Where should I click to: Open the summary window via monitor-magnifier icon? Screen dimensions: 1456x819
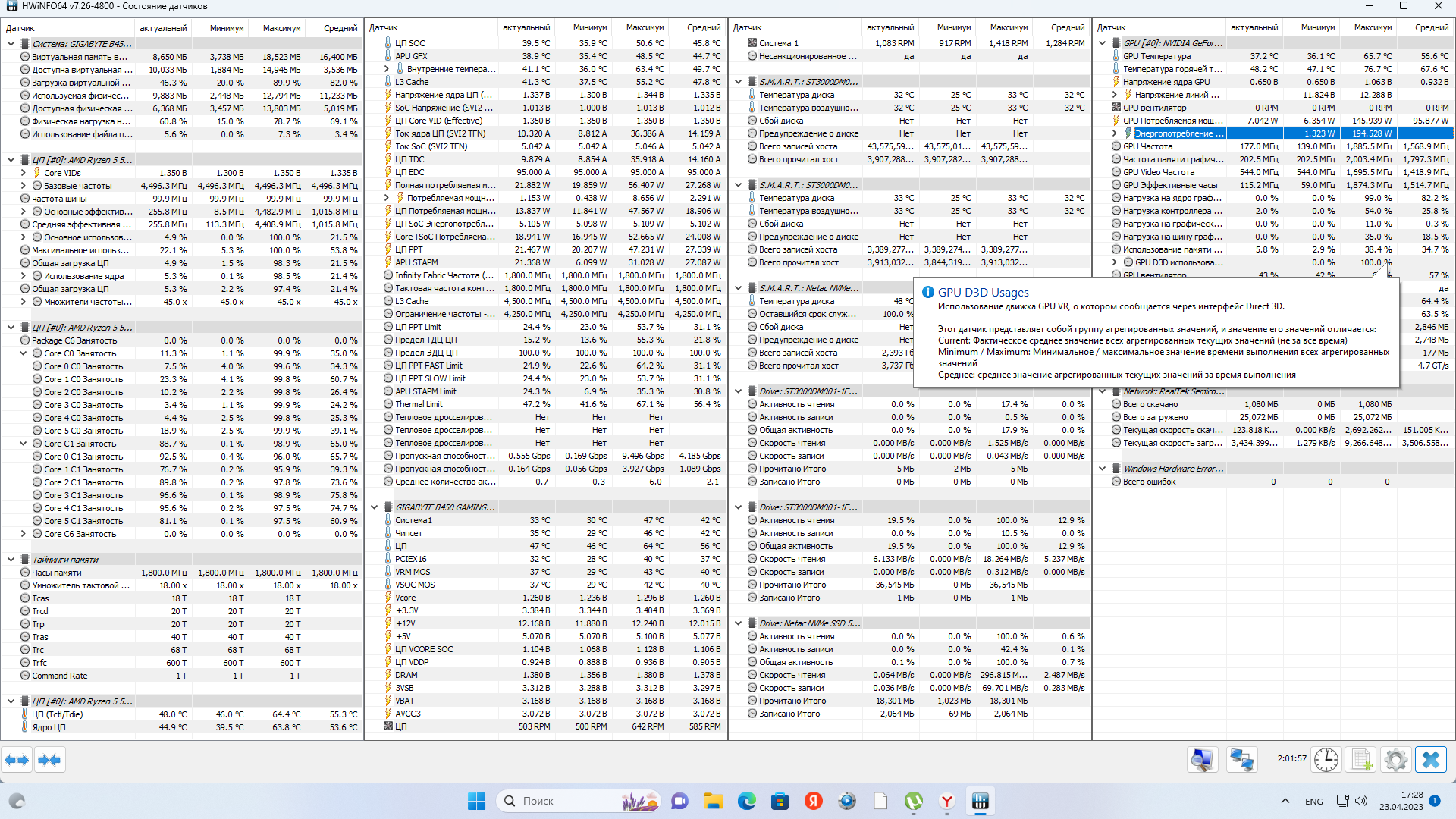pos(1202,760)
